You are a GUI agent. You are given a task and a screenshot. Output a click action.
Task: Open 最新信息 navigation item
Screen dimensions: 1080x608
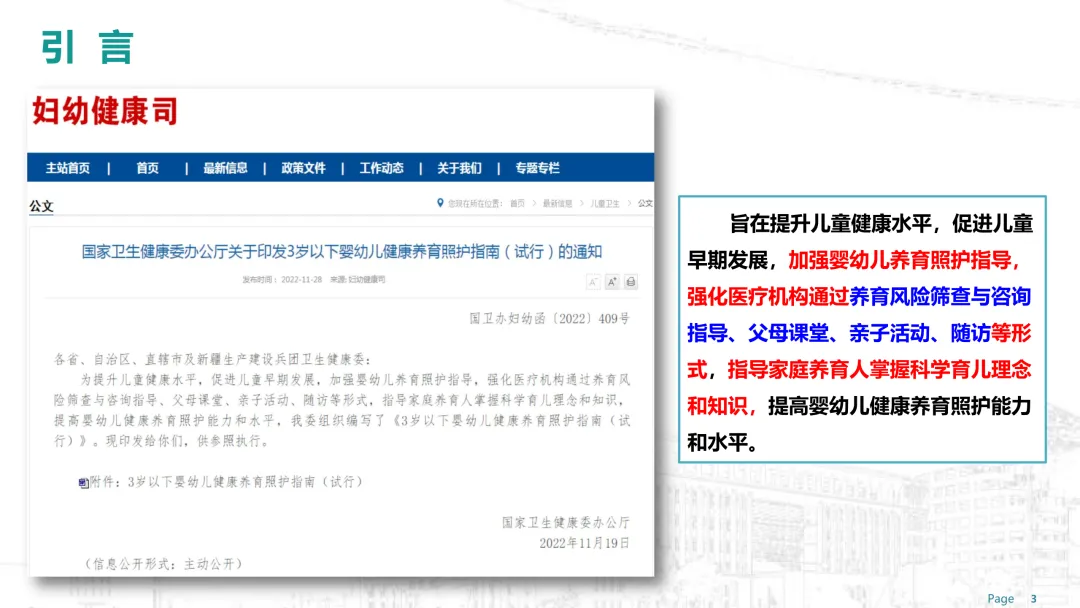(x=225, y=168)
